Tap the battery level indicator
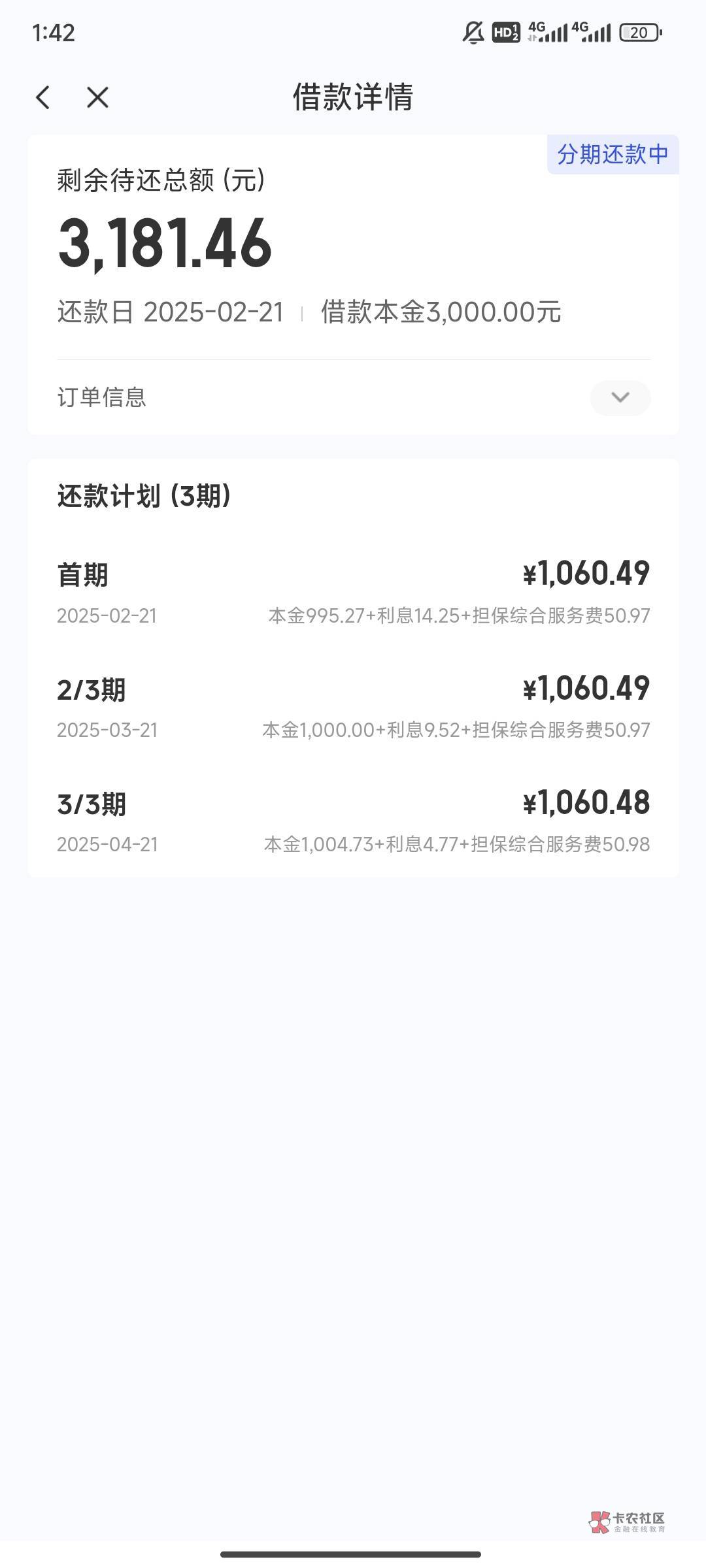 [x=640, y=32]
